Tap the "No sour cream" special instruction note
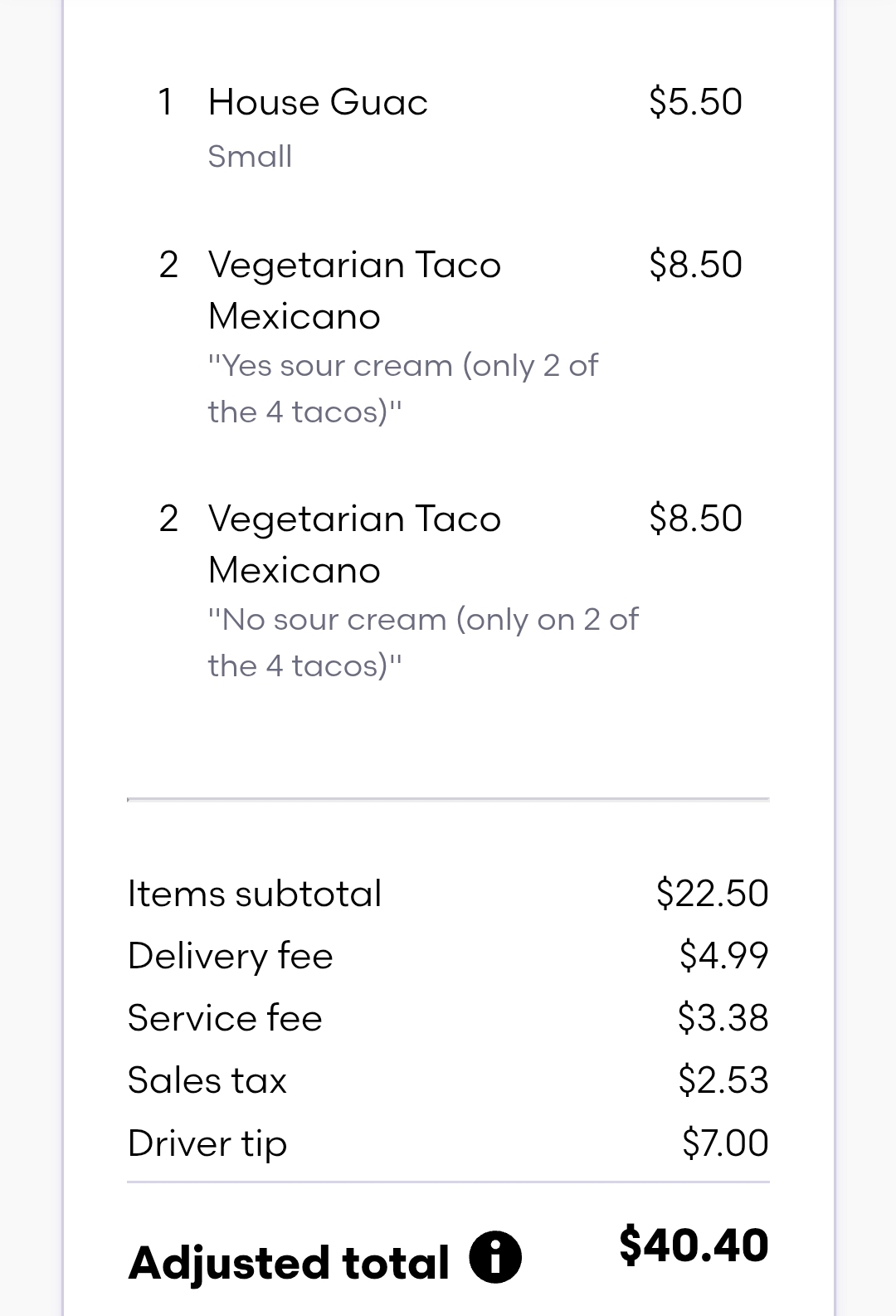 point(423,642)
